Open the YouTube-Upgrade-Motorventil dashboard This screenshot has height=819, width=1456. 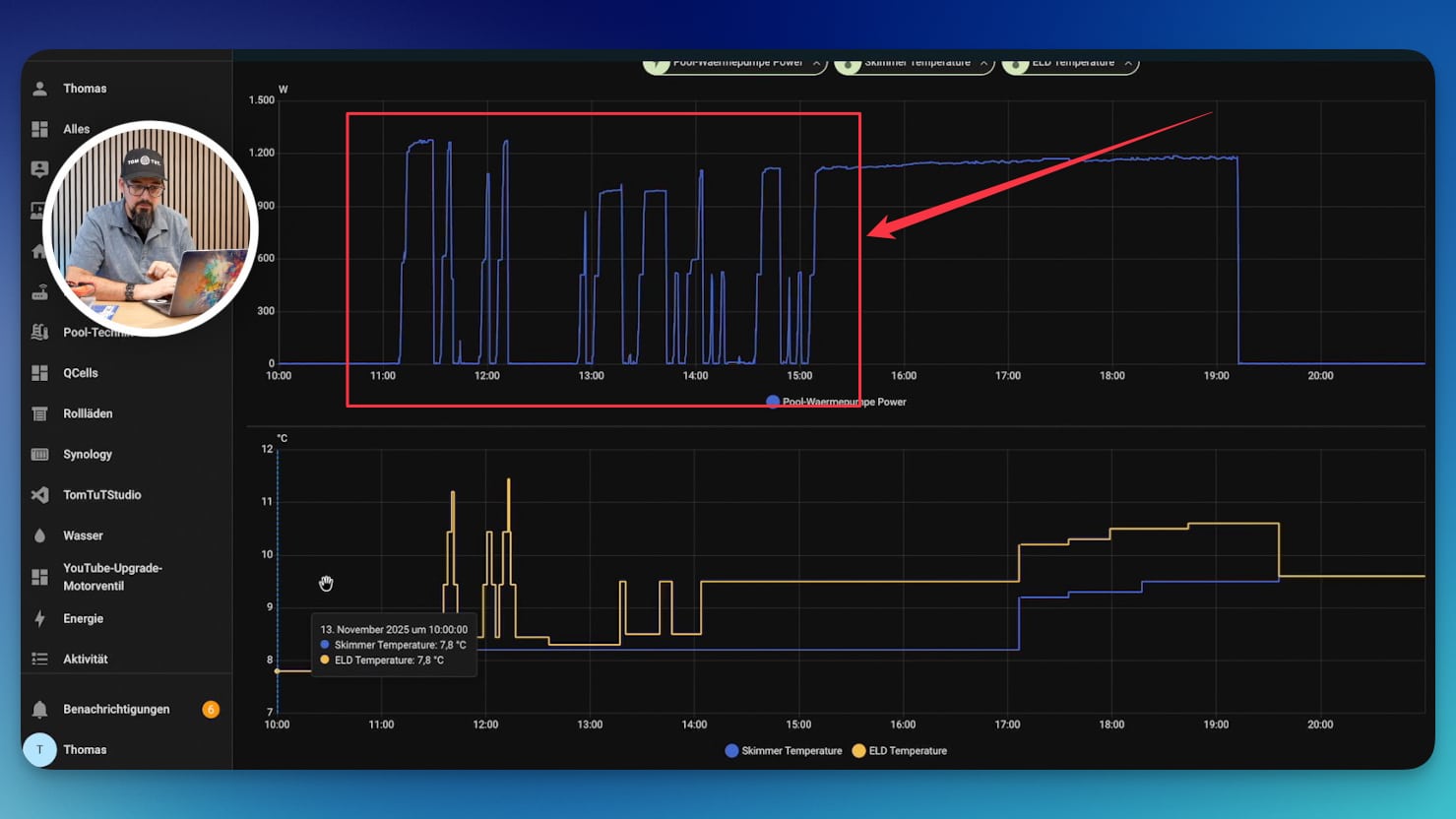(112, 577)
